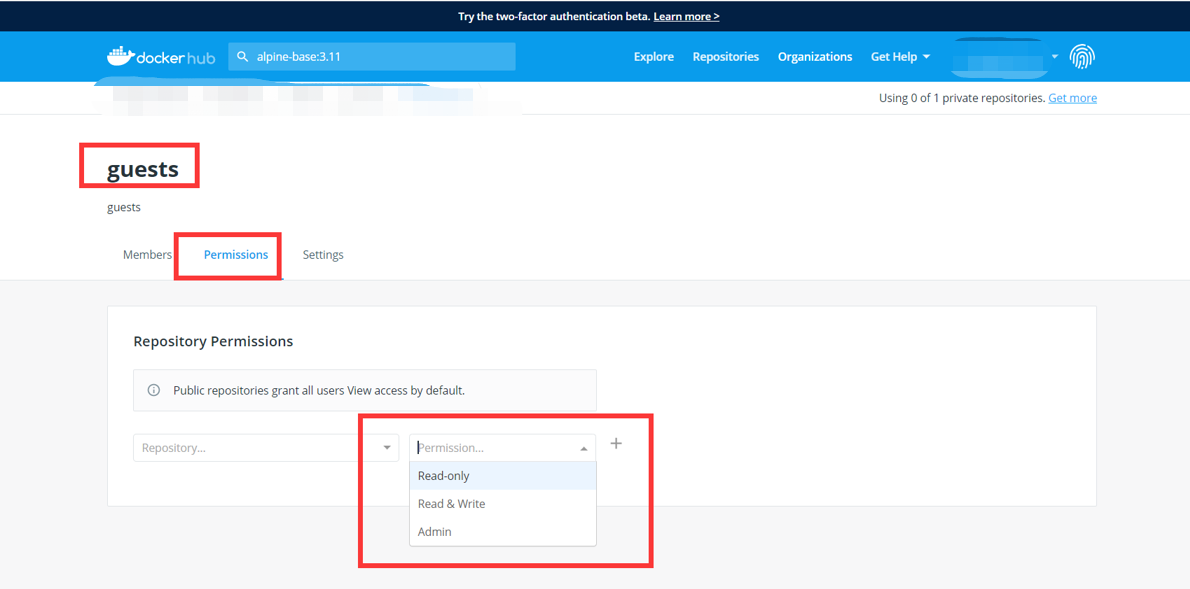Open the username dropdown caret
The width and height of the screenshot is (1190, 589).
[1055, 57]
